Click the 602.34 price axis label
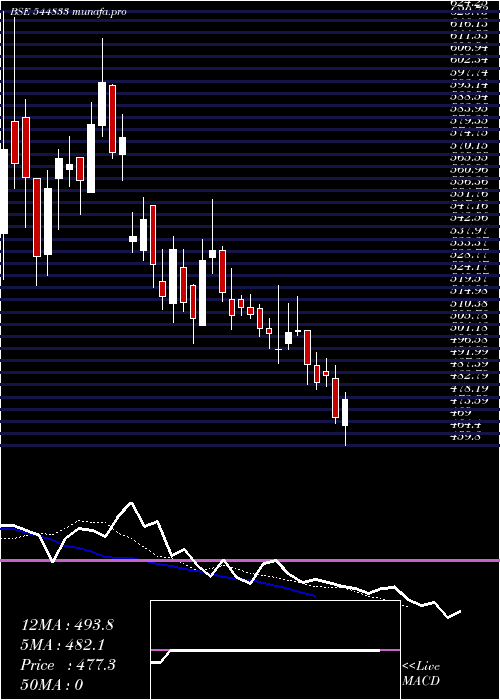The height and width of the screenshot is (700, 500). tap(469, 60)
